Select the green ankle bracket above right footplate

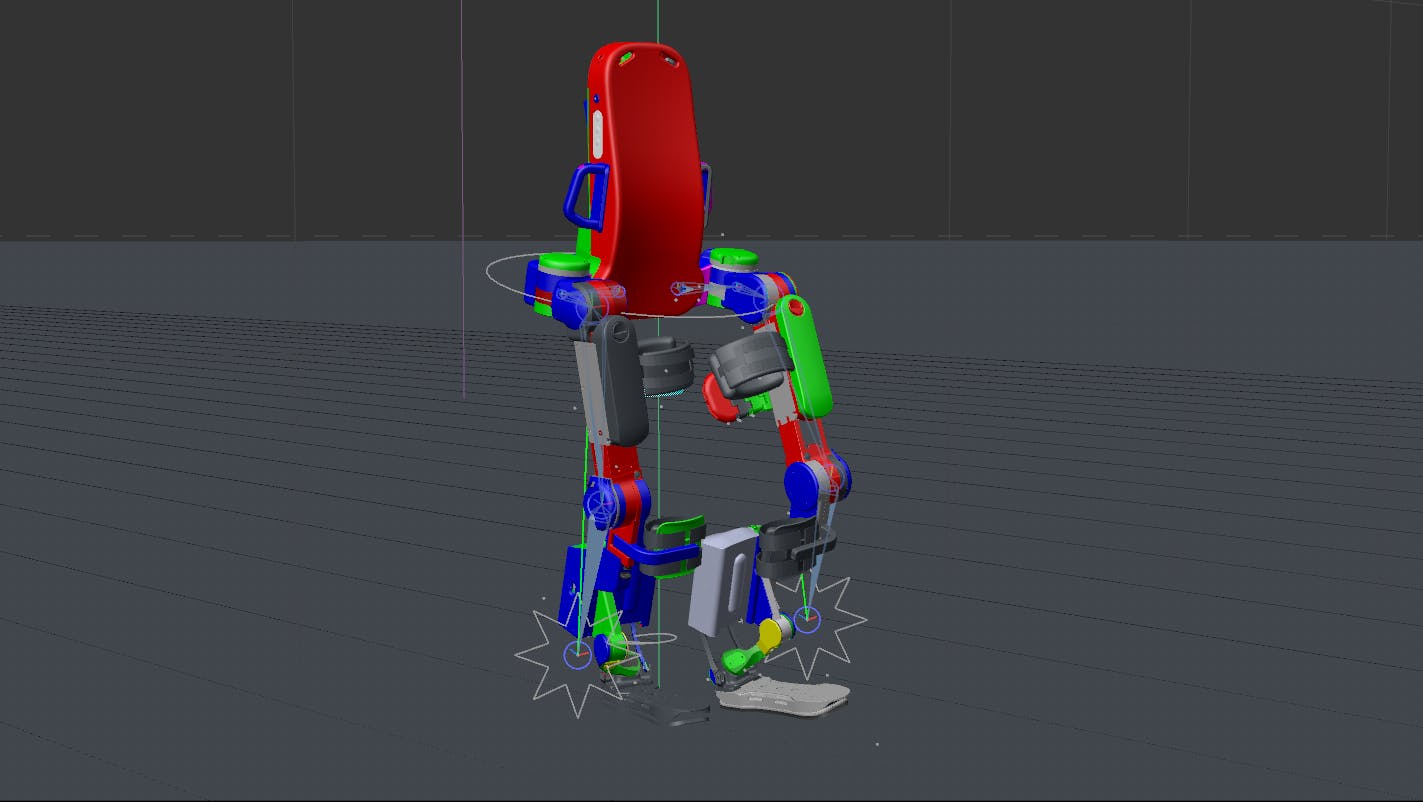point(736,658)
